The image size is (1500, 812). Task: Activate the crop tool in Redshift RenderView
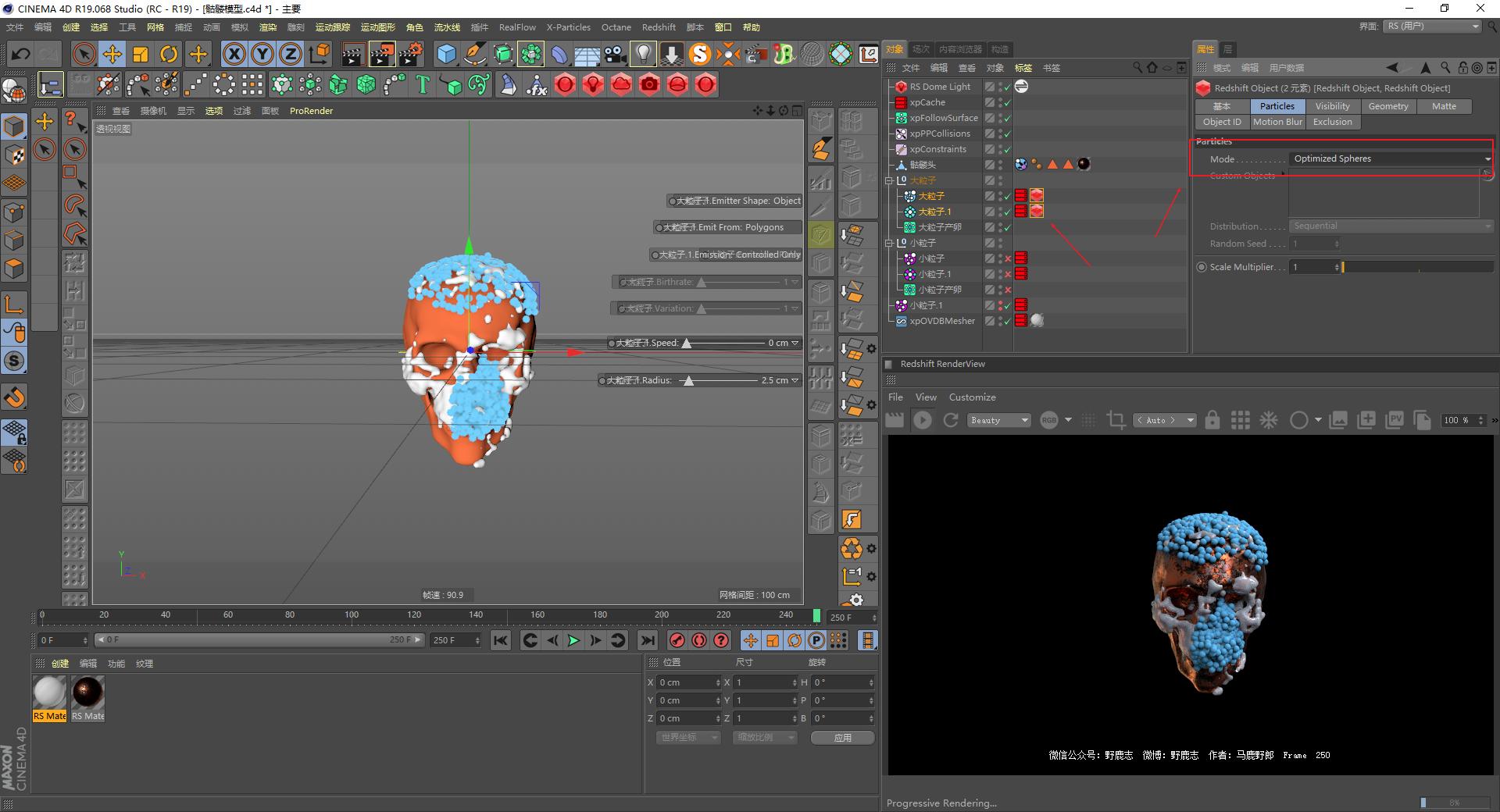[x=1116, y=420]
